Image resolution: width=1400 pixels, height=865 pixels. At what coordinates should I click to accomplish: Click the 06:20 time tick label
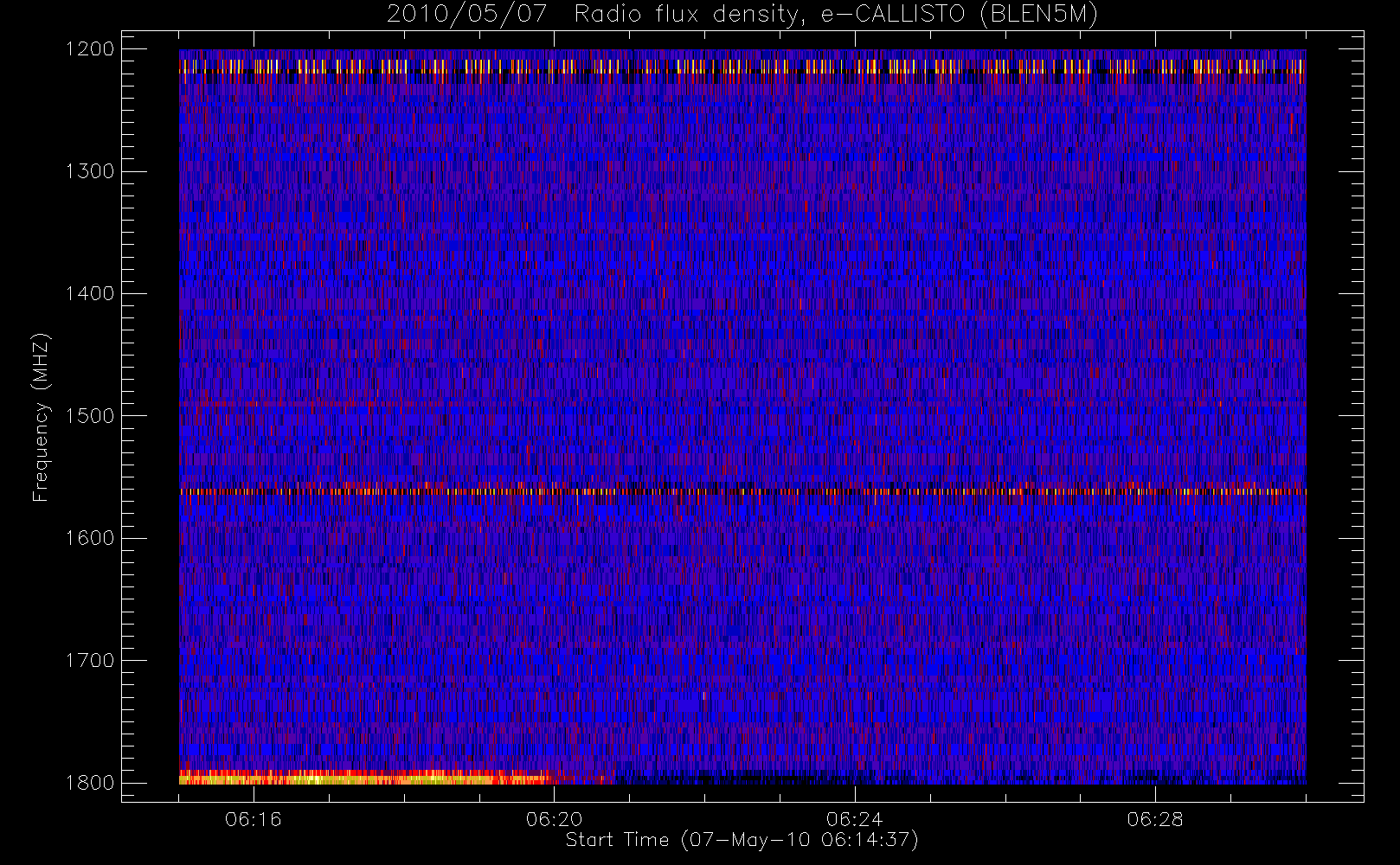tap(554, 819)
